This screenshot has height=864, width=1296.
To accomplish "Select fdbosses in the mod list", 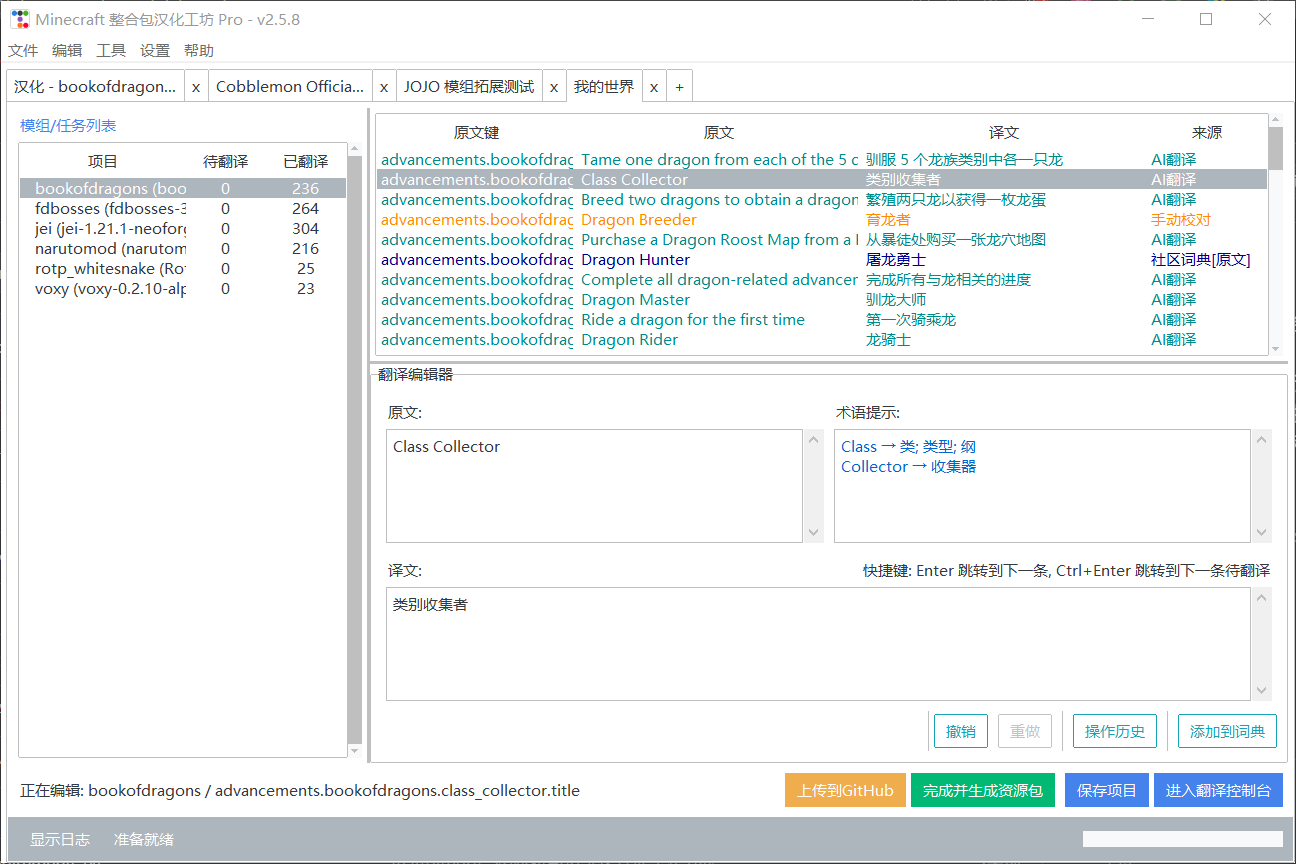I will (x=110, y=209).
